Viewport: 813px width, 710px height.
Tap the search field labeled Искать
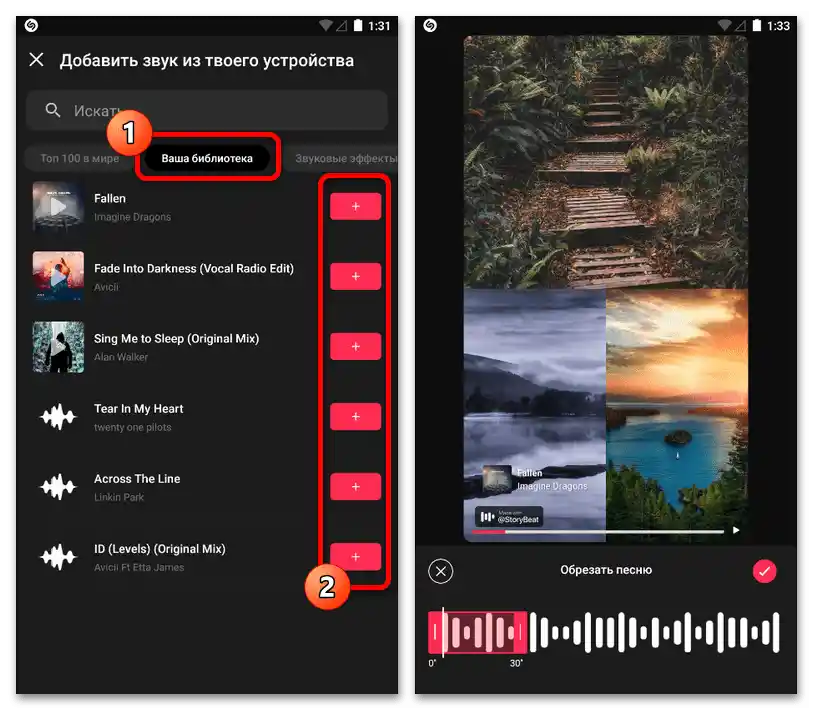tap(207, 110)
